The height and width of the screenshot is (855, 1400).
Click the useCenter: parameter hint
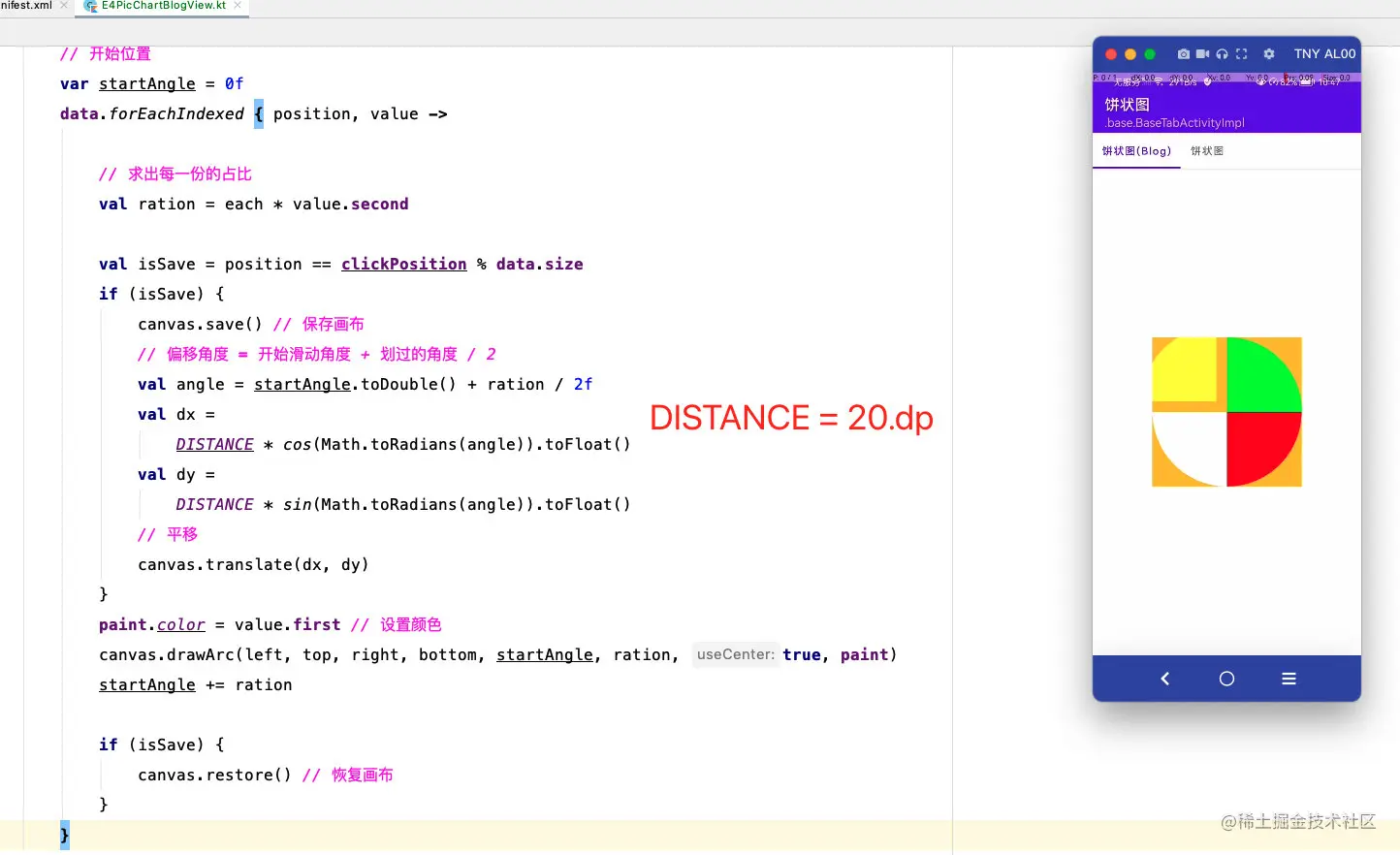point(736,654)
